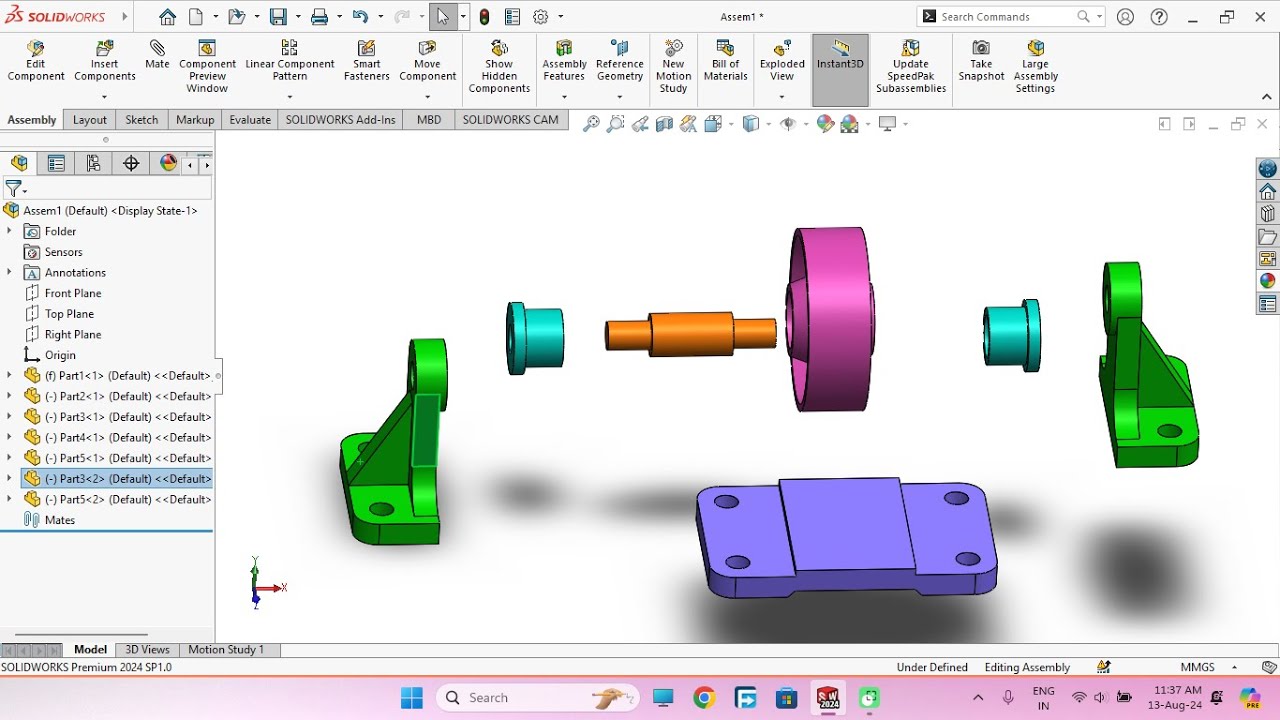Open the Display Style dropdown arrow
Viewport: 1280px width, 720px height.
(x=766, y=124)
